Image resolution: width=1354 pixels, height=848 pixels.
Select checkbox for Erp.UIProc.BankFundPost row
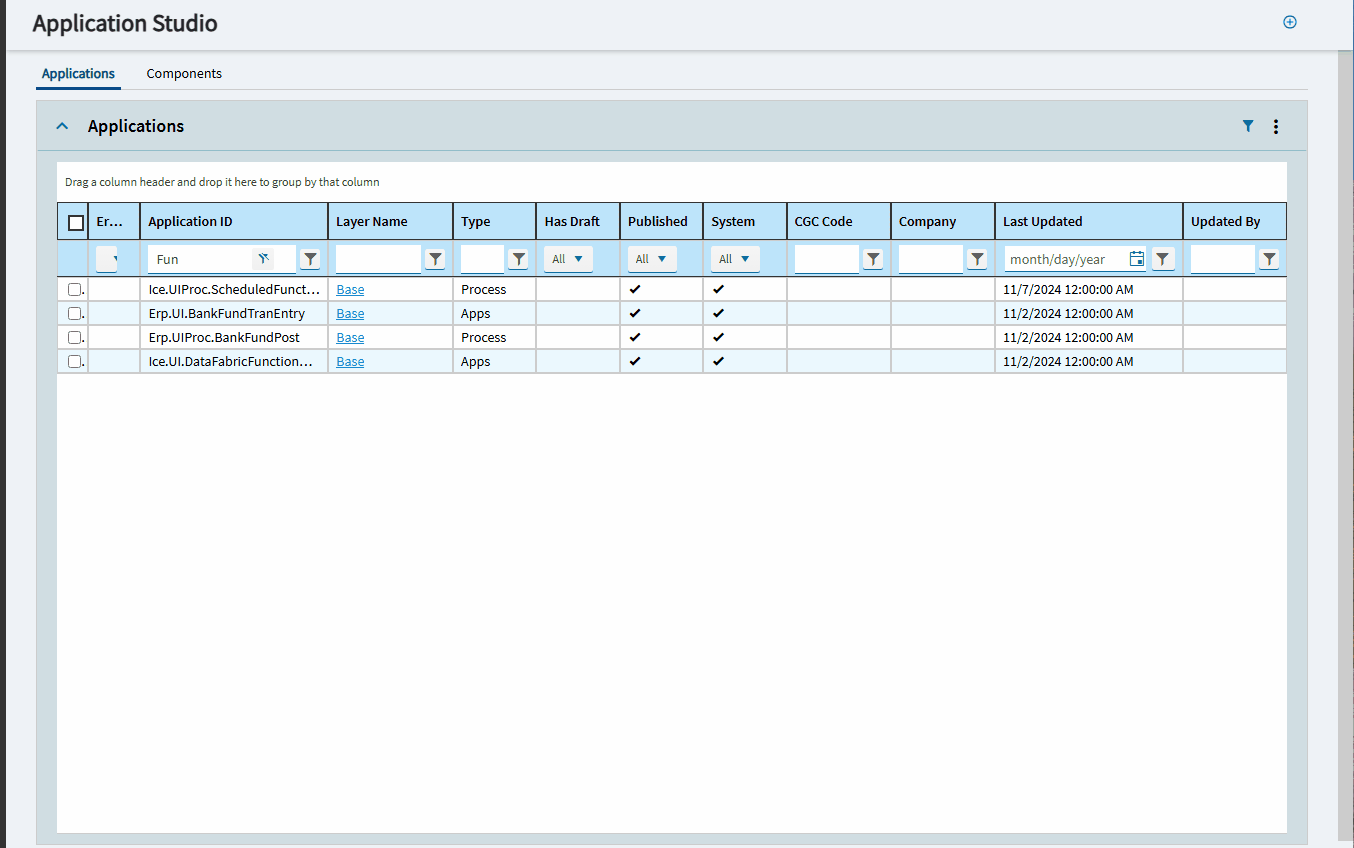pyautogui.click(x=75, y=337)
